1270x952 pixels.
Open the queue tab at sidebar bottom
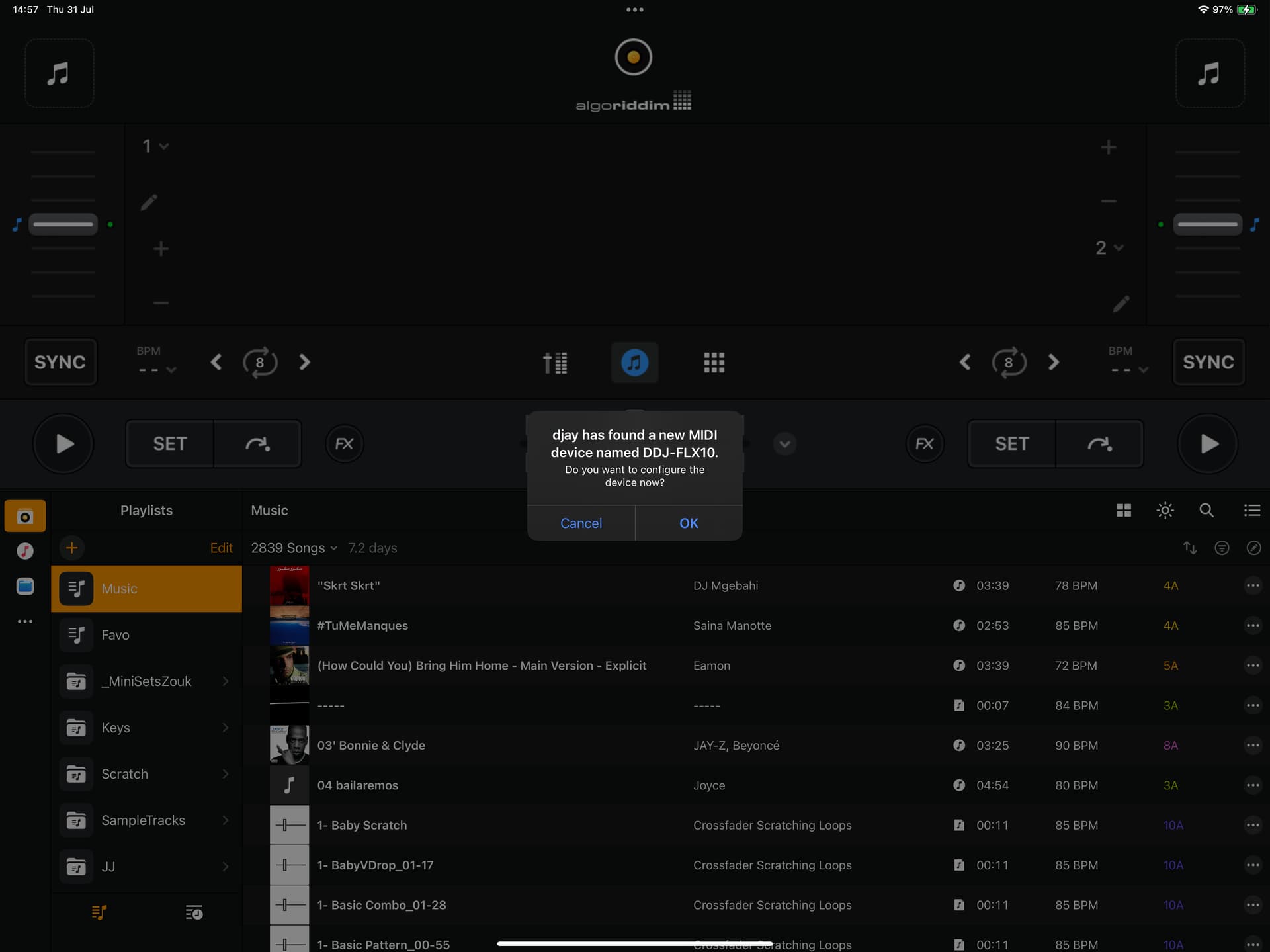[x=194, y=913]
